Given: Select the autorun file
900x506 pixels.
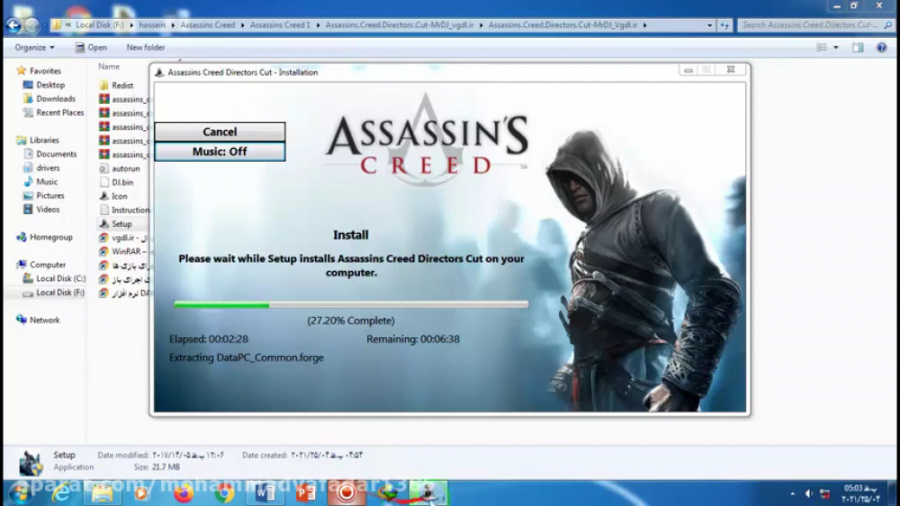Looking at the screenshot, I should [x=125, y=169].
